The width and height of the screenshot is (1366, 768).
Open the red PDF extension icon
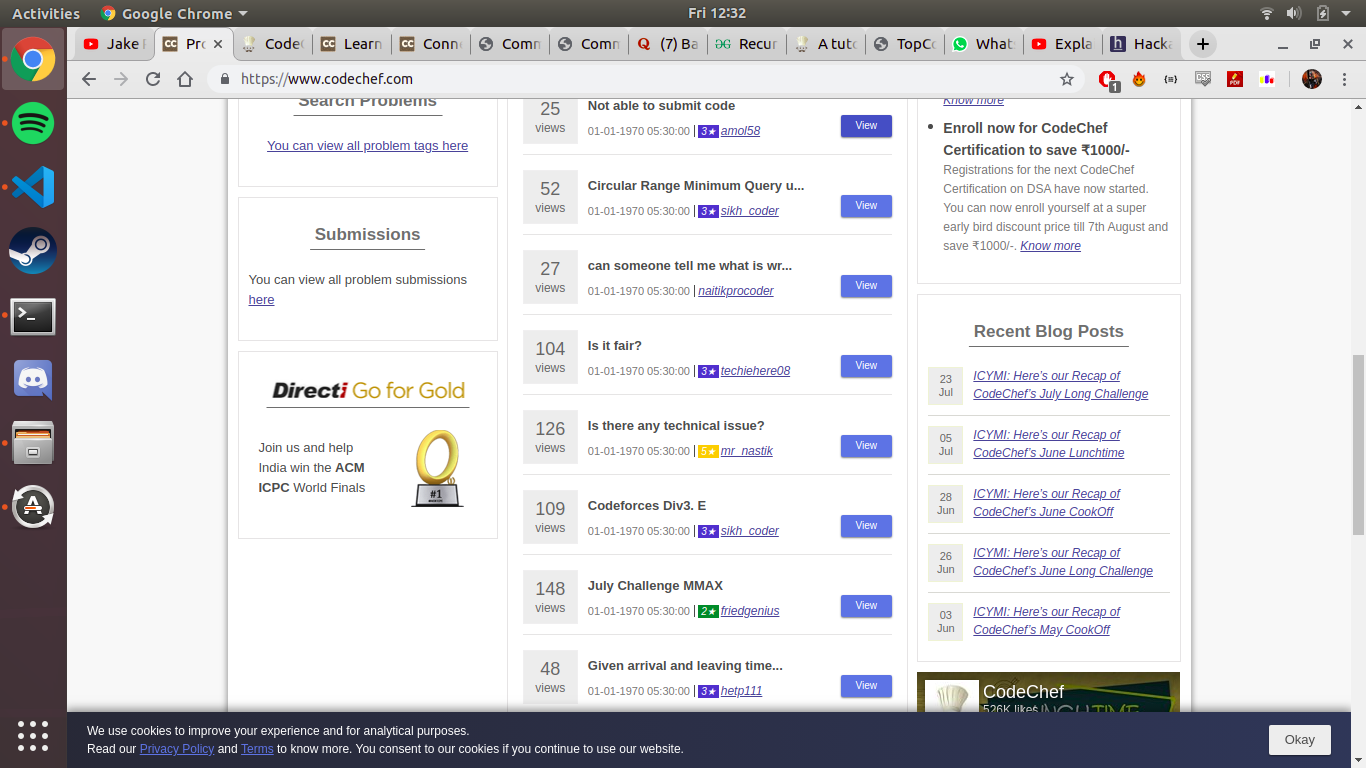click(1235, 79)
